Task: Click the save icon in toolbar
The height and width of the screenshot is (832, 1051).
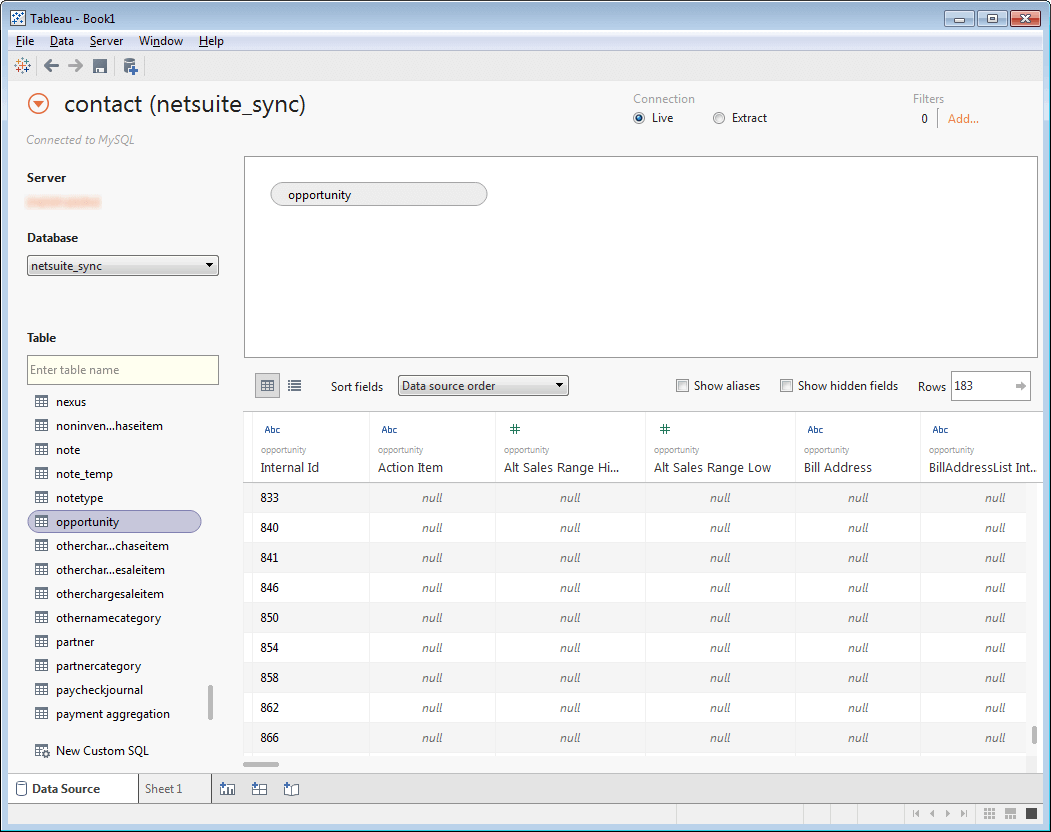Action: [x=100, y=66]
